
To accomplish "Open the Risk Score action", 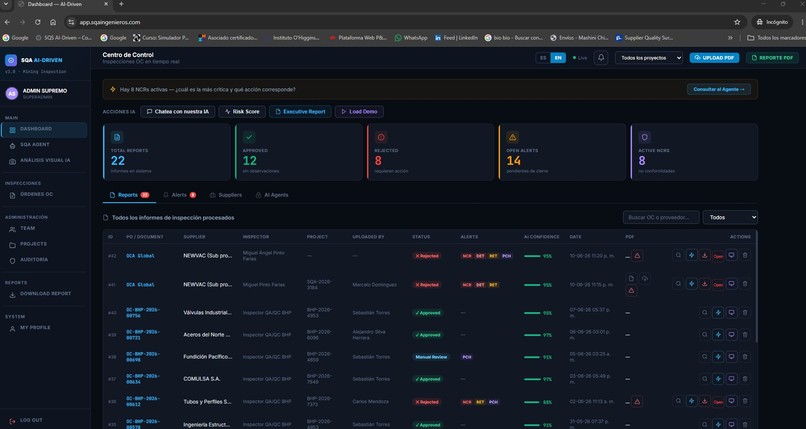I will pyautogui.click(x=242, y=111).
